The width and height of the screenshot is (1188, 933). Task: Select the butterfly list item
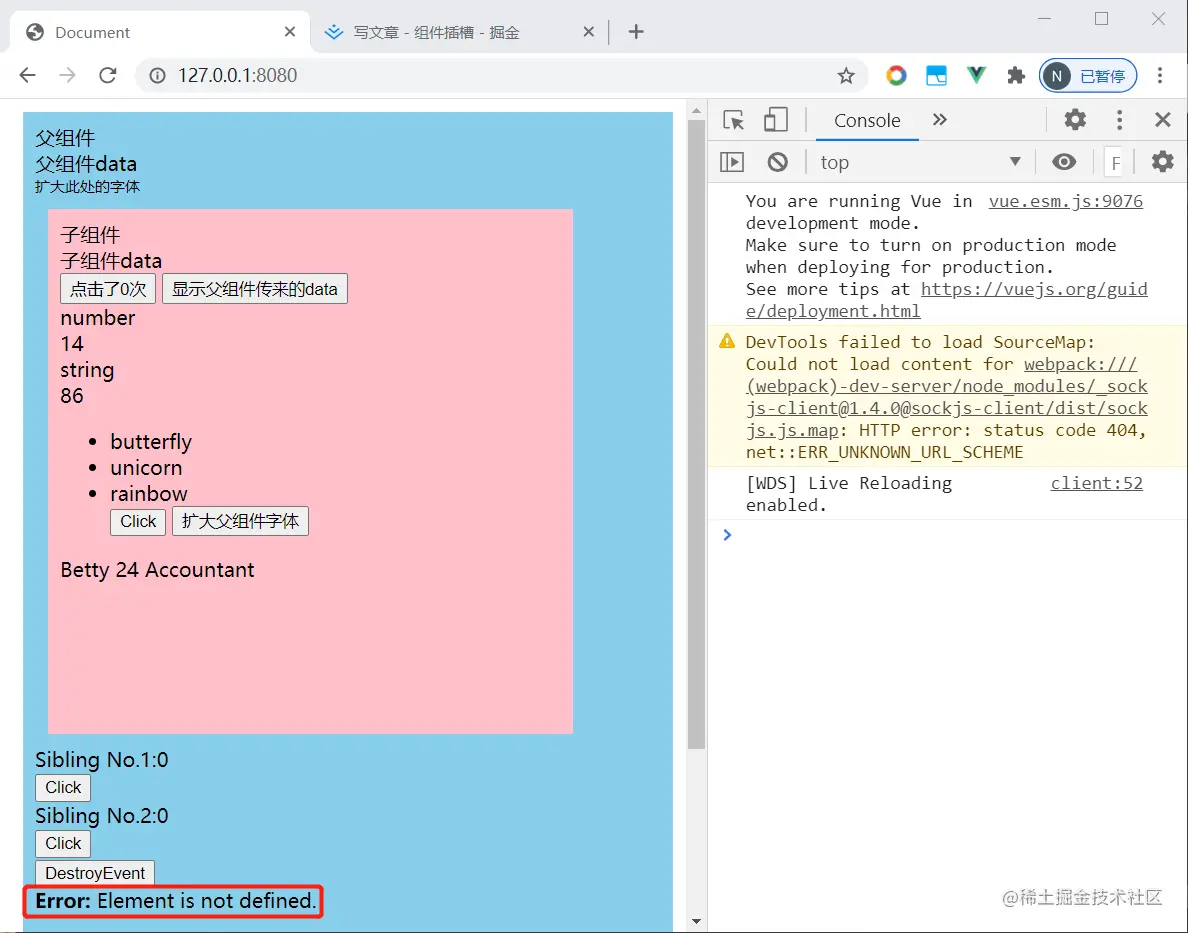tap(151, 442)
